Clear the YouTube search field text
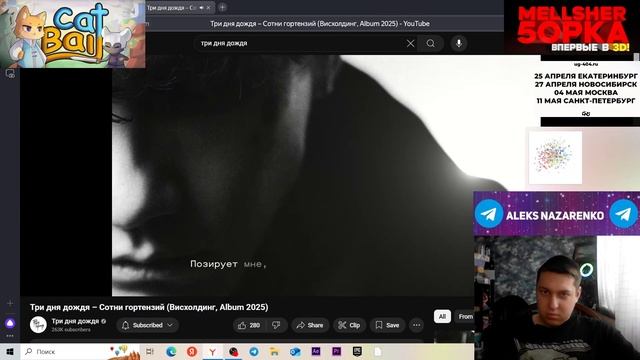640x360 pixels. pos(410,43)
